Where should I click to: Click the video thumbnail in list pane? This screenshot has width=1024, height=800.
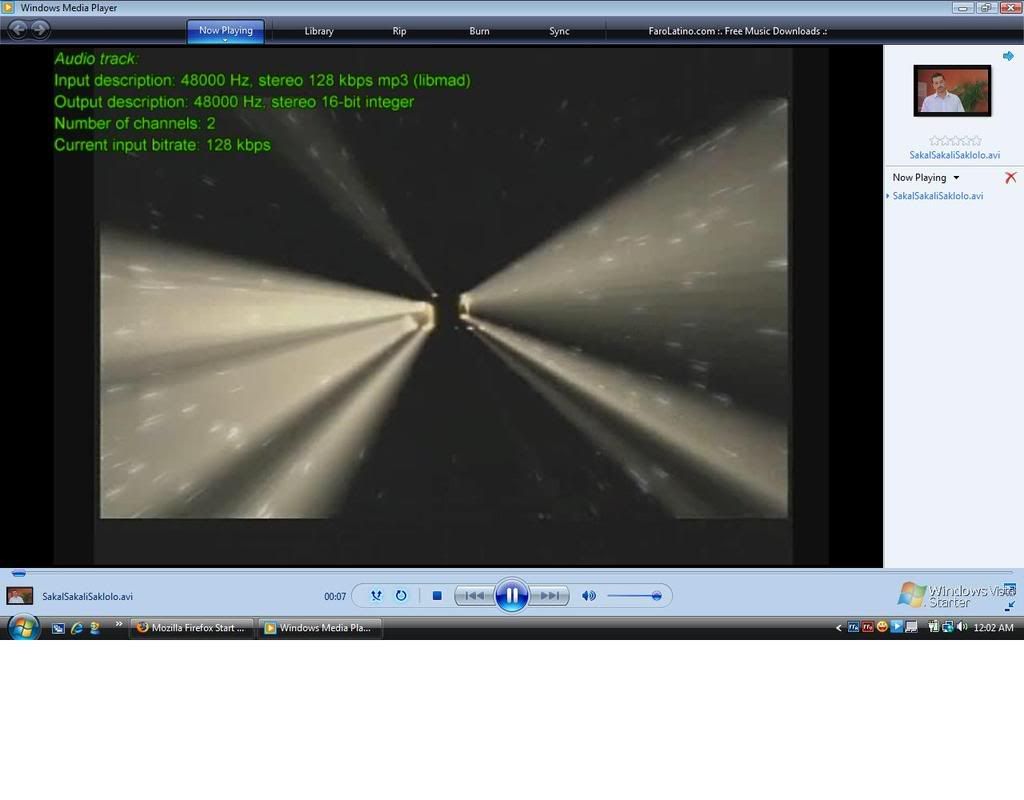point(952,91)
